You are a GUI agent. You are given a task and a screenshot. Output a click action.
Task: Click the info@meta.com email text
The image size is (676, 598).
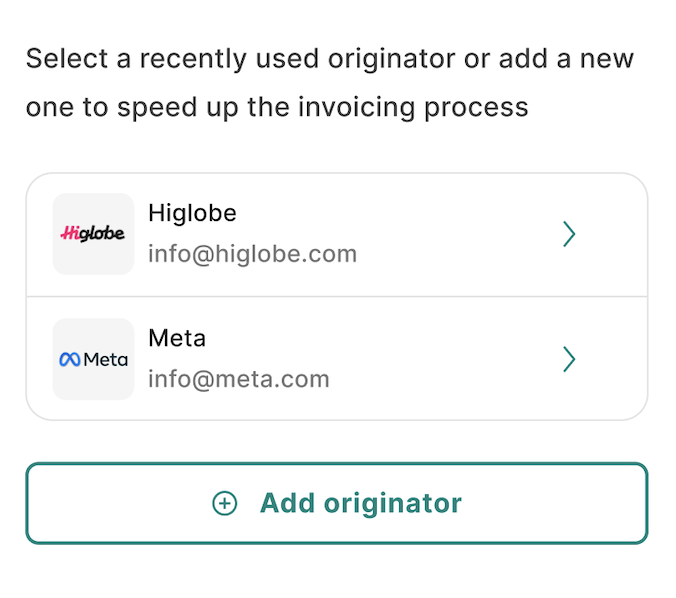(x=239, y=379)
